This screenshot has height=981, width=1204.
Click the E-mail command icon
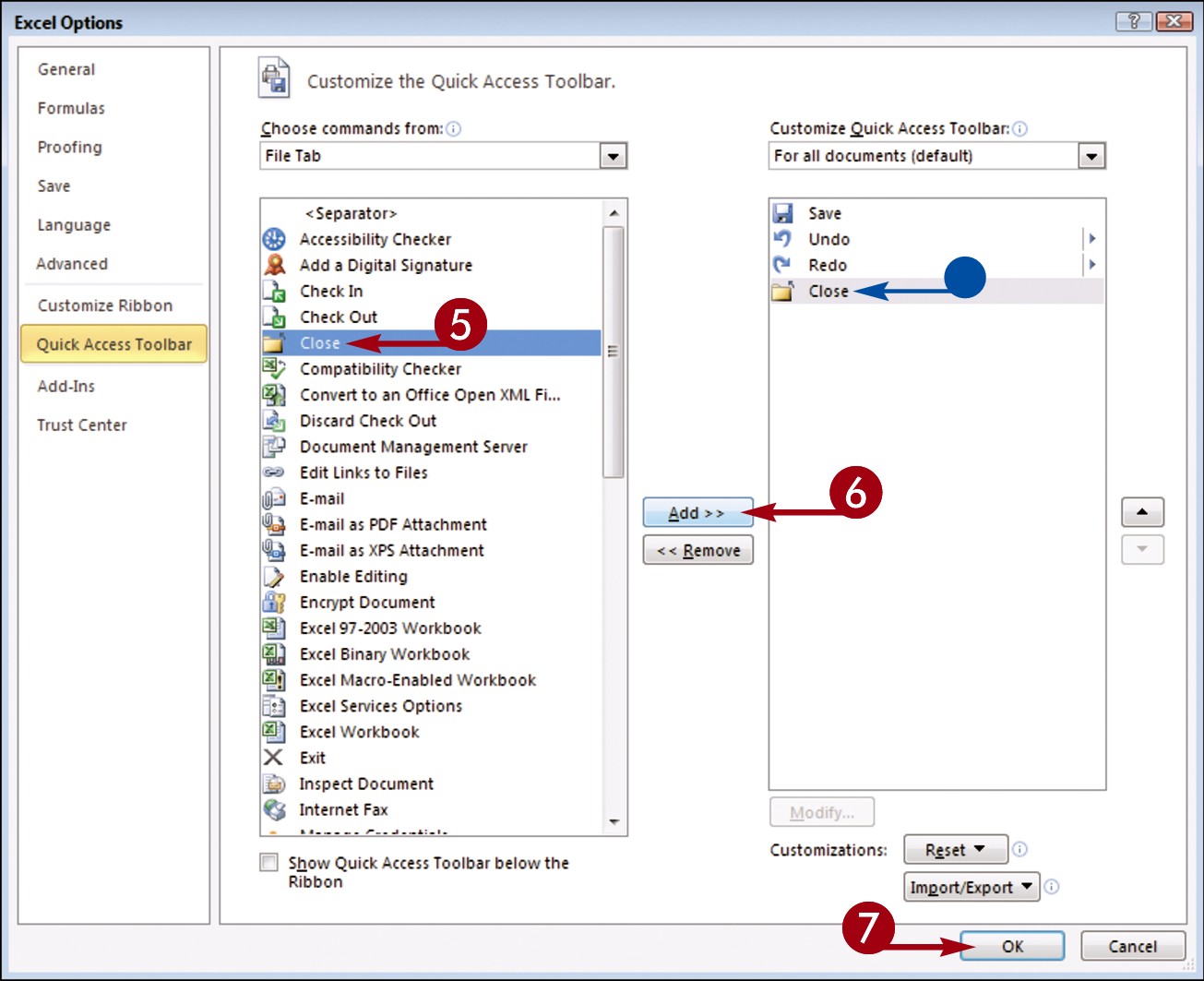point(274,498)
